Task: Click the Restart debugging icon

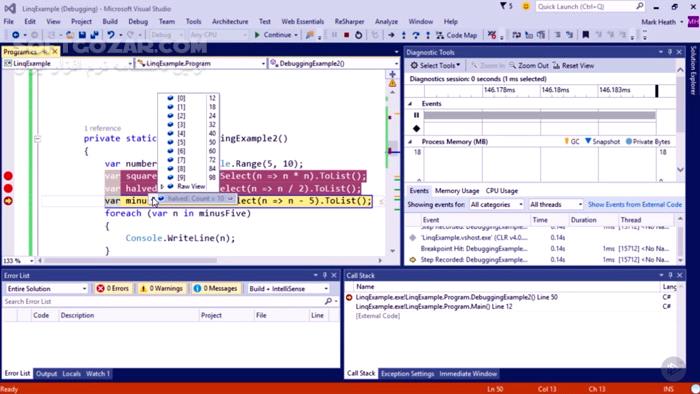Action: 358,35
